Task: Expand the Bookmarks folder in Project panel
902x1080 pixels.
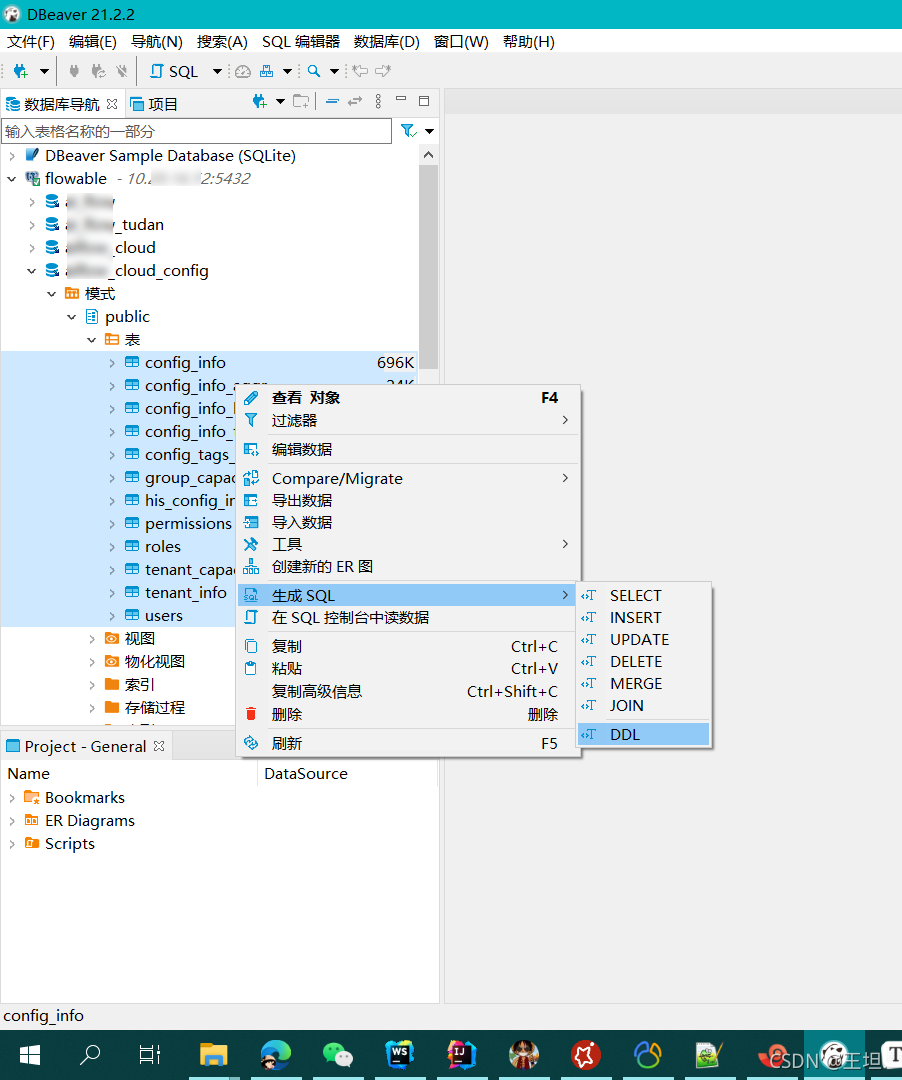Action: pos(12,798)
